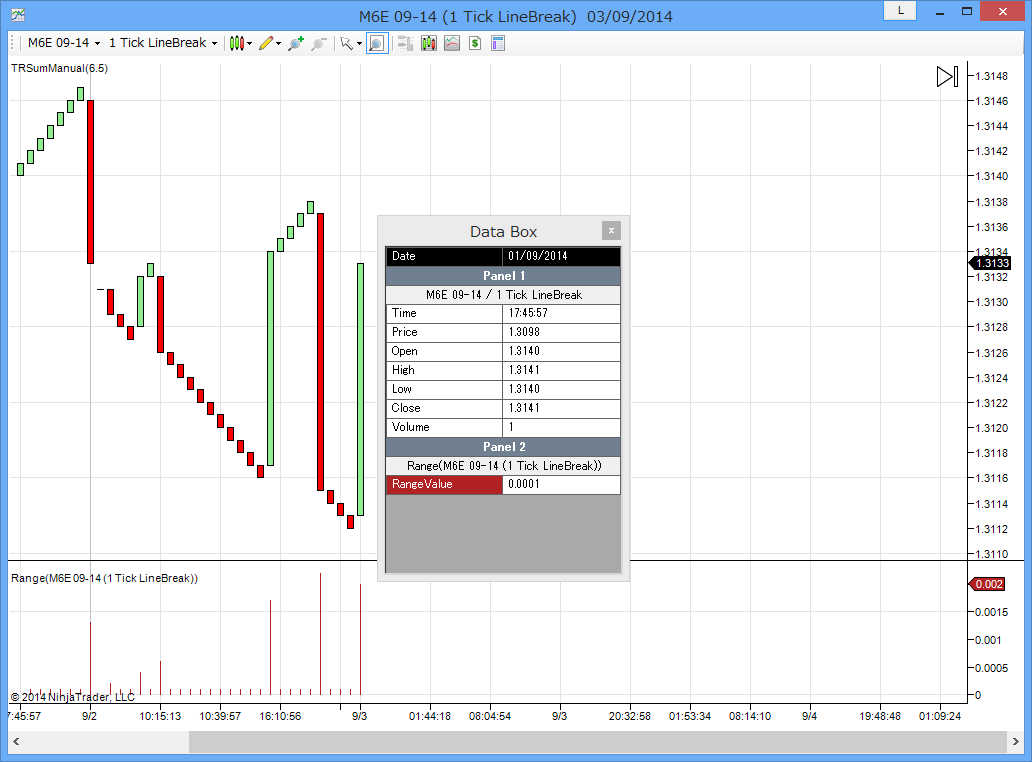Open the data series candlestick icon
The image size is (1032, 762).
429,43
